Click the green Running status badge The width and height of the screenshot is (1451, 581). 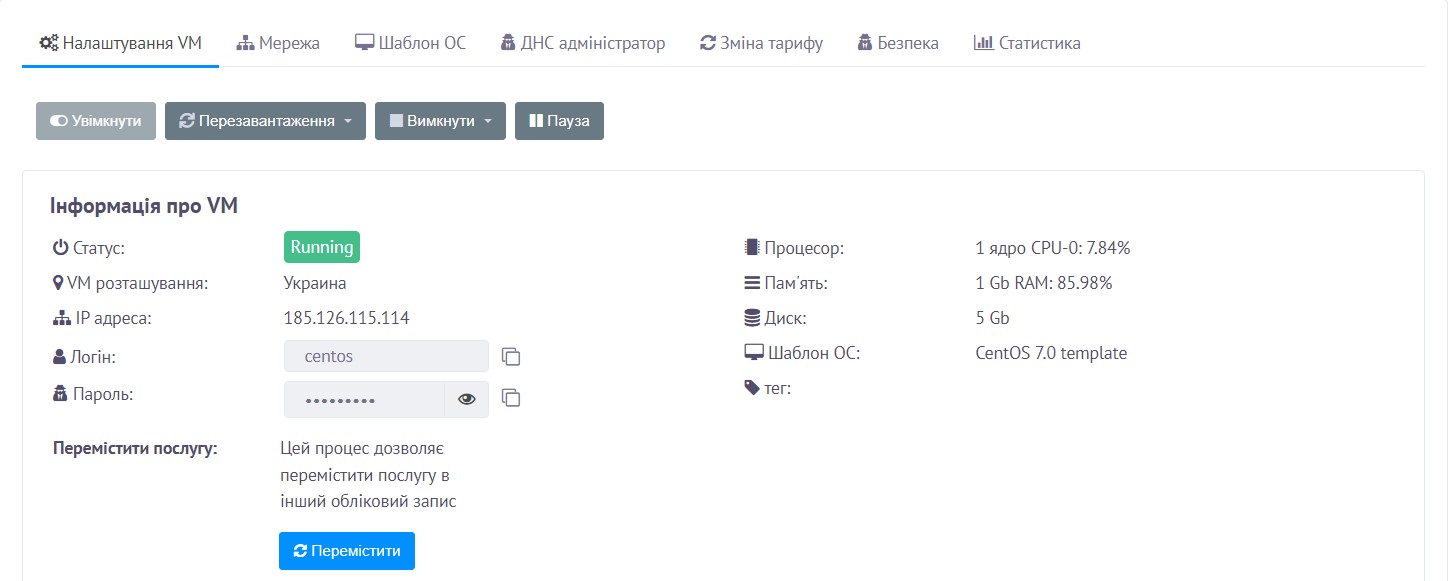[321, 247]
